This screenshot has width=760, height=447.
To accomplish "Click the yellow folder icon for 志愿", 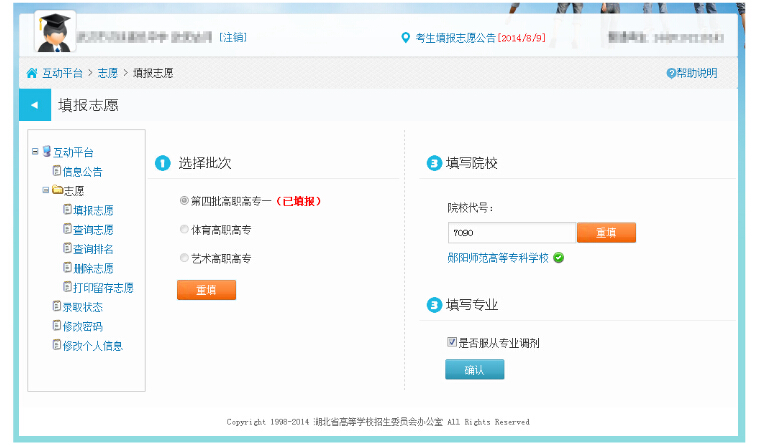I will [x=57, y=190].
